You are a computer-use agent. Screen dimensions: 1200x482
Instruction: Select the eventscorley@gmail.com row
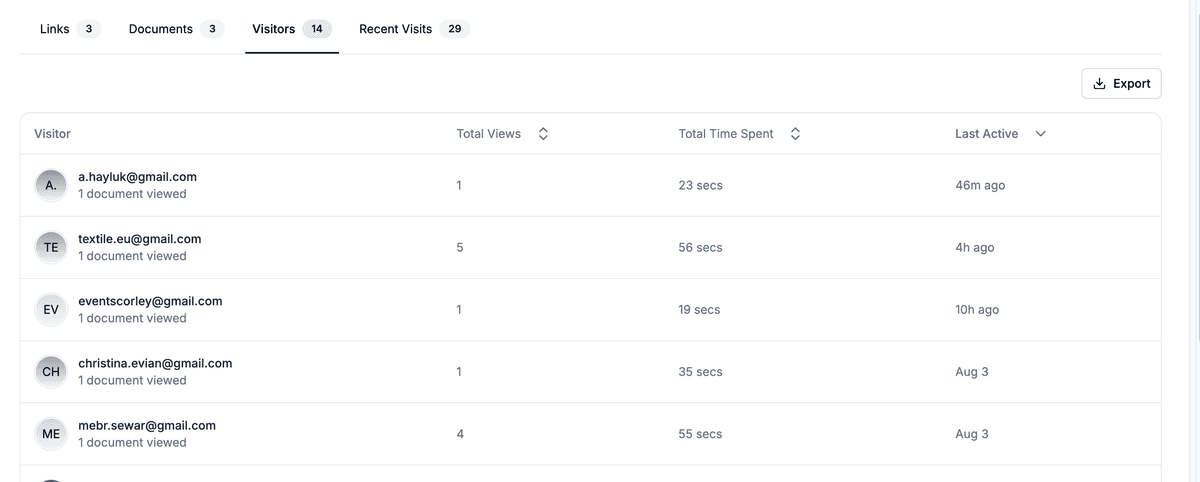(x=150, y=301)
